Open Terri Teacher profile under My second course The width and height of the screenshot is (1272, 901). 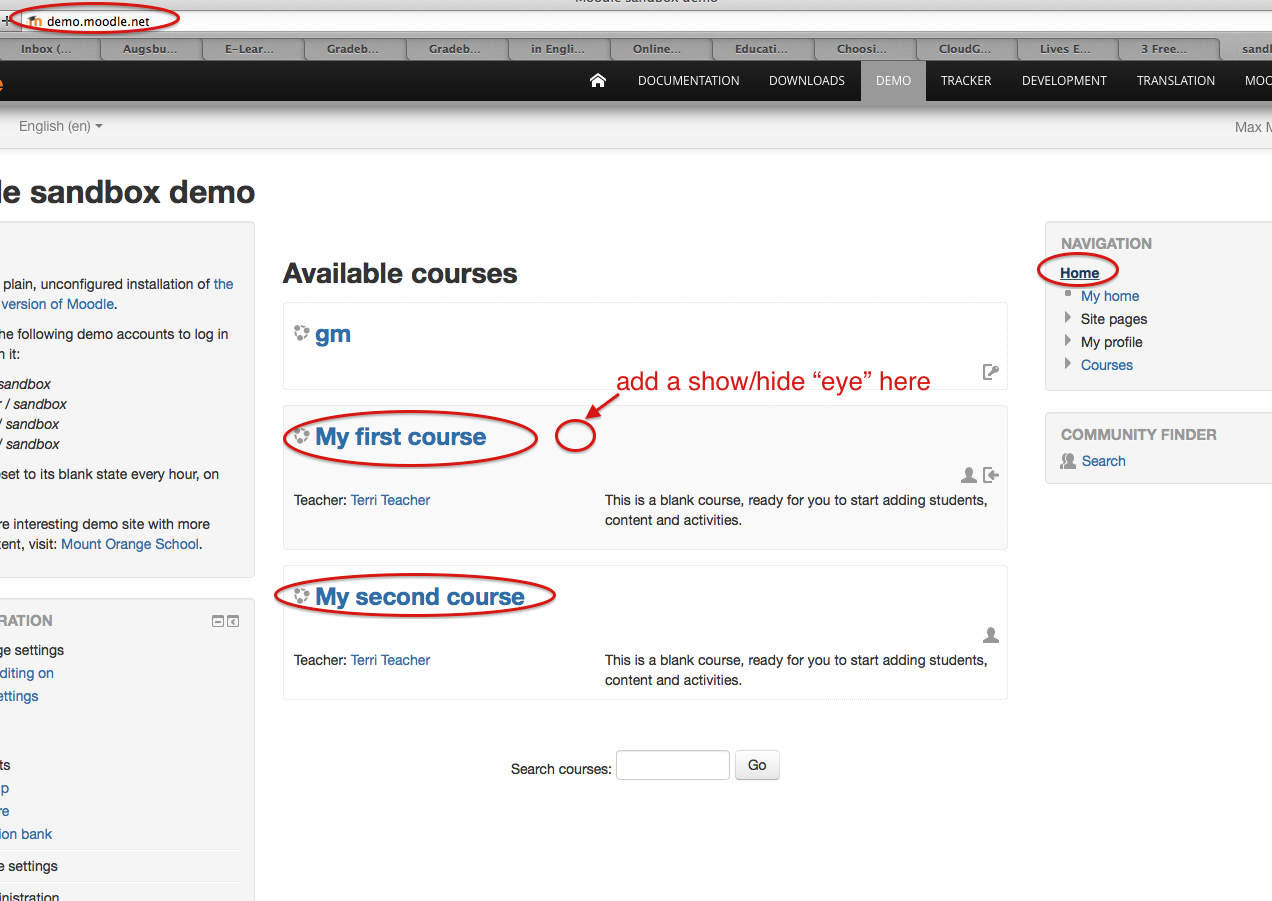(x=390, y=660)
